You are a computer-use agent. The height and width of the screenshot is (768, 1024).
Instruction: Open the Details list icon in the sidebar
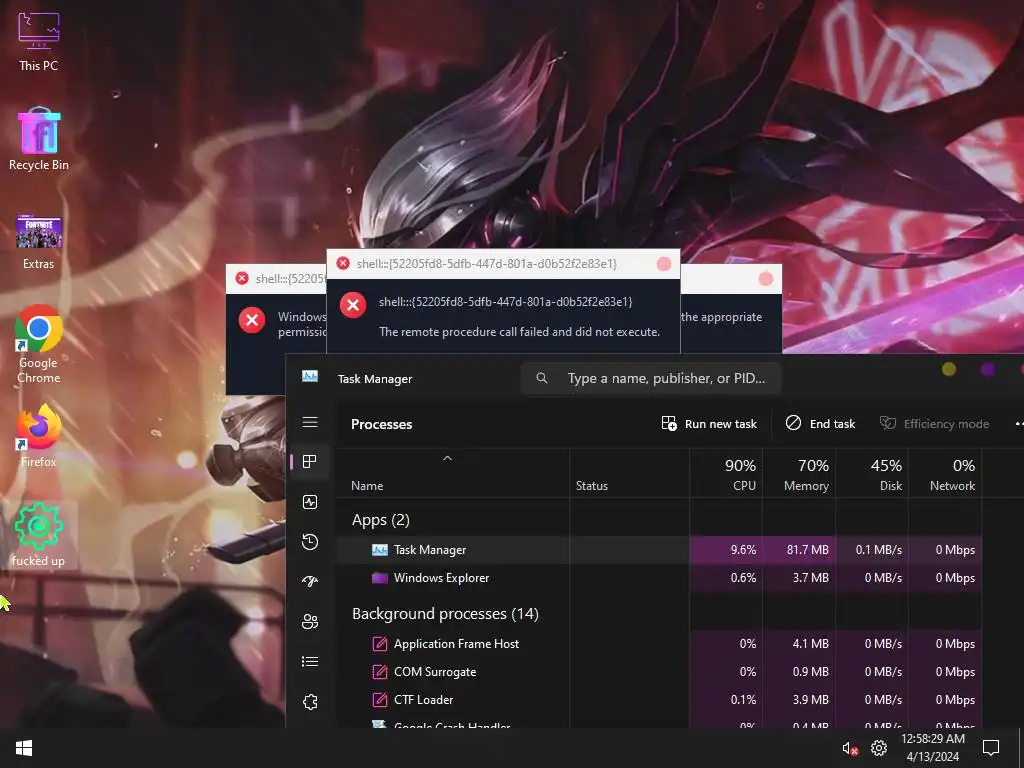pos(310,662)
